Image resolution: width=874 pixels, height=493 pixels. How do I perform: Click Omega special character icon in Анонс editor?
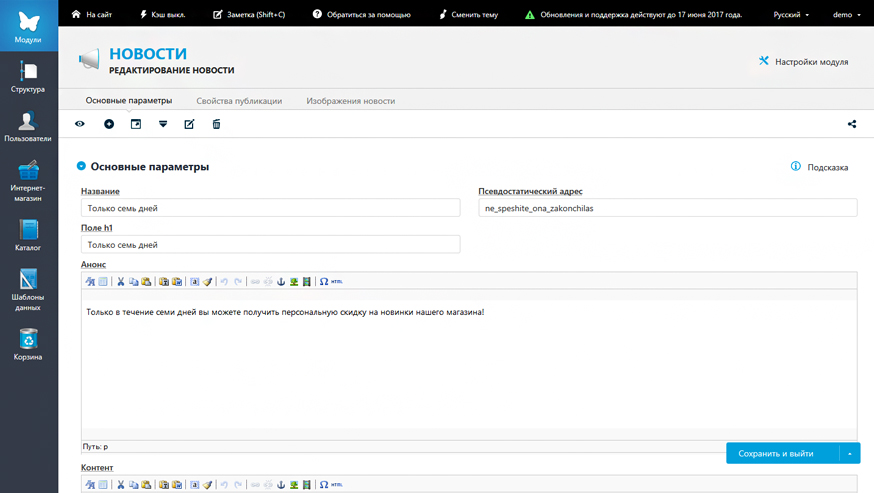324,282
